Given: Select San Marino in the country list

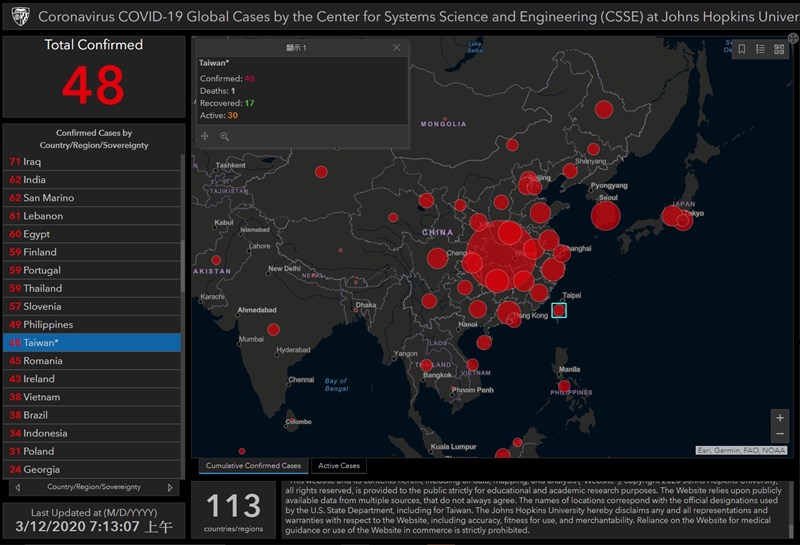Looking at the screenshot, I should [x=92, y=197].
